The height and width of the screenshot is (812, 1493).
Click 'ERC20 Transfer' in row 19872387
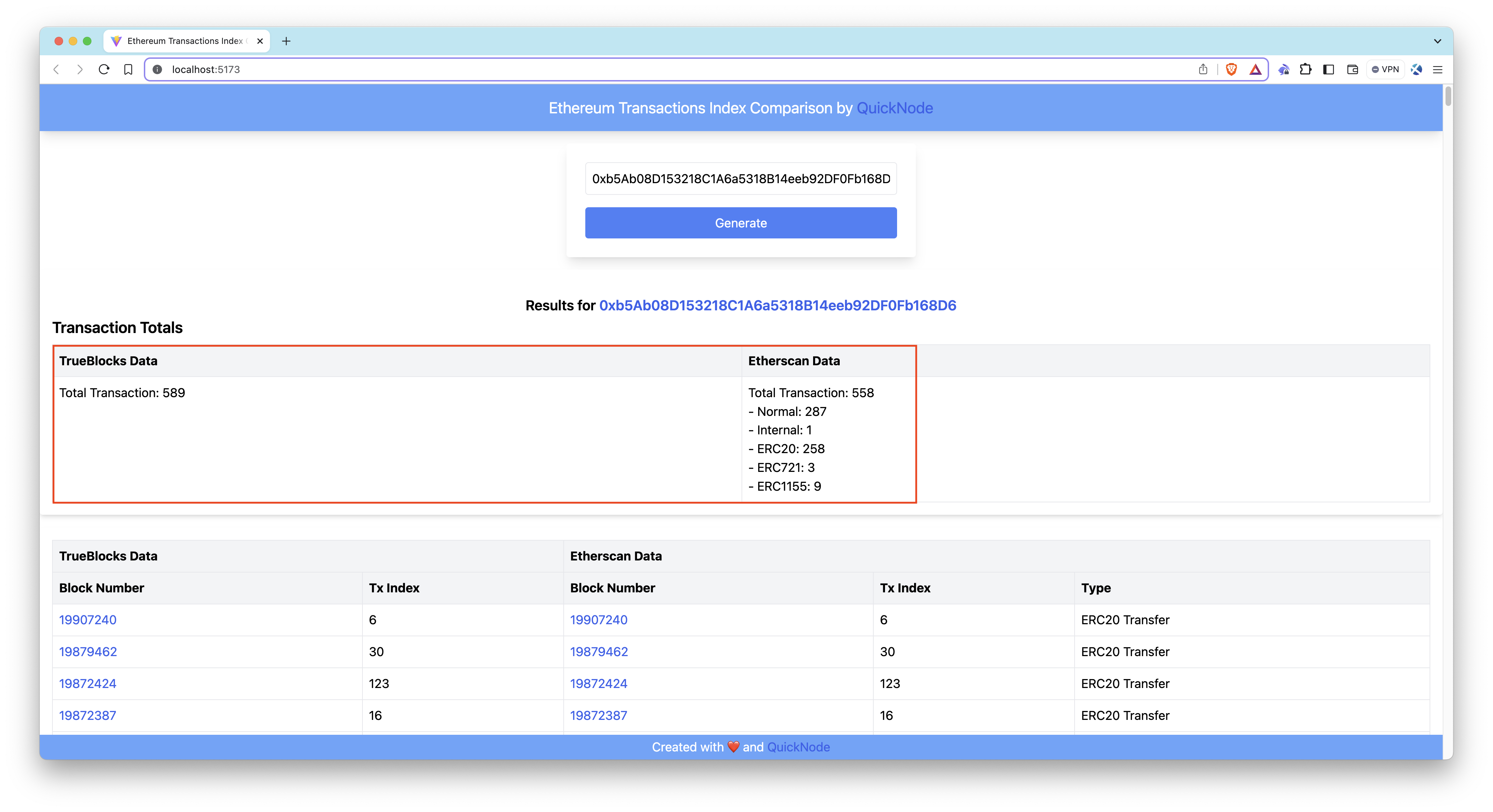pyautogui.click(x=1125, y=716)
